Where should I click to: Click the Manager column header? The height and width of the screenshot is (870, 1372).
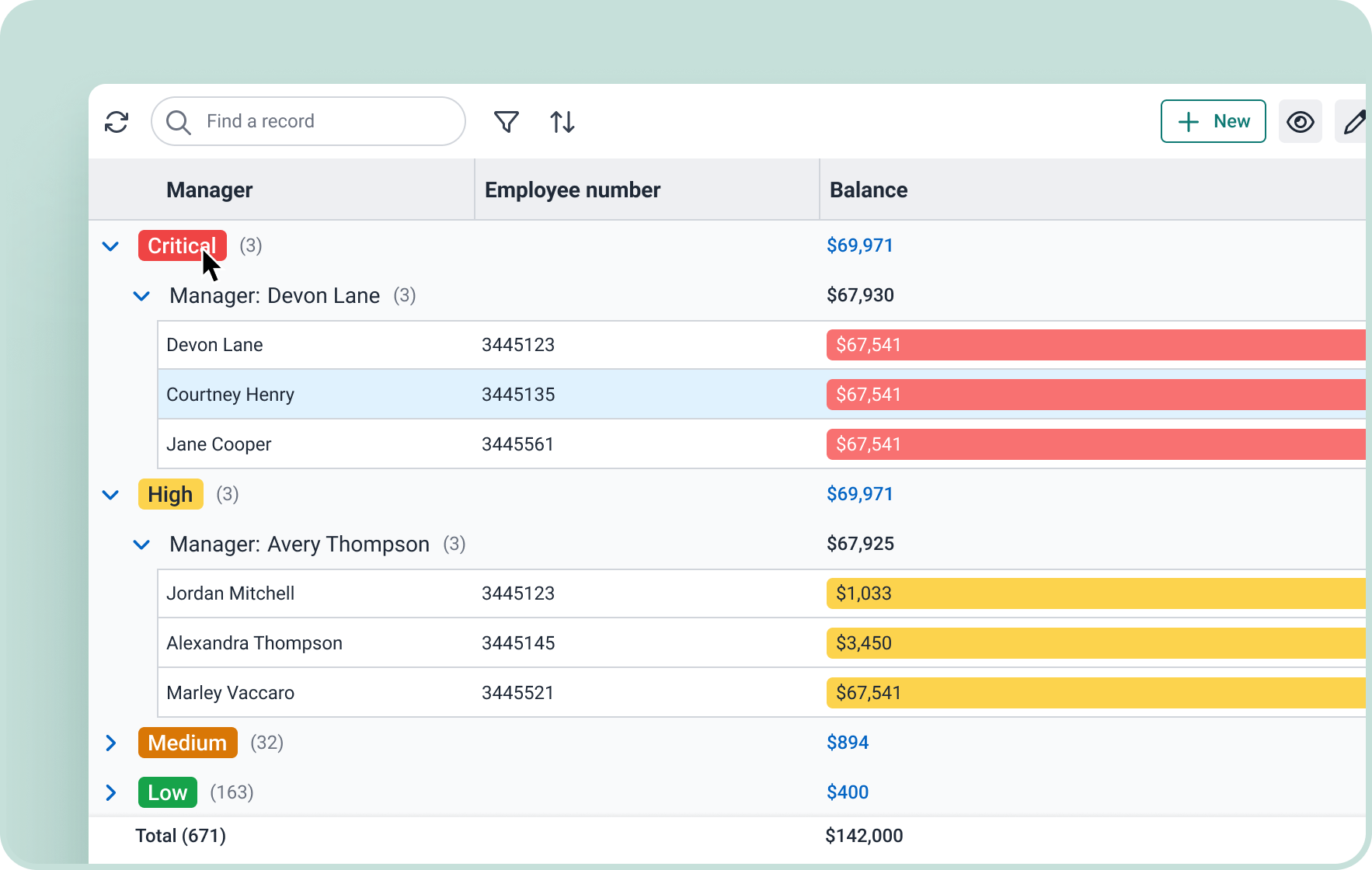[x=209, y=190]
